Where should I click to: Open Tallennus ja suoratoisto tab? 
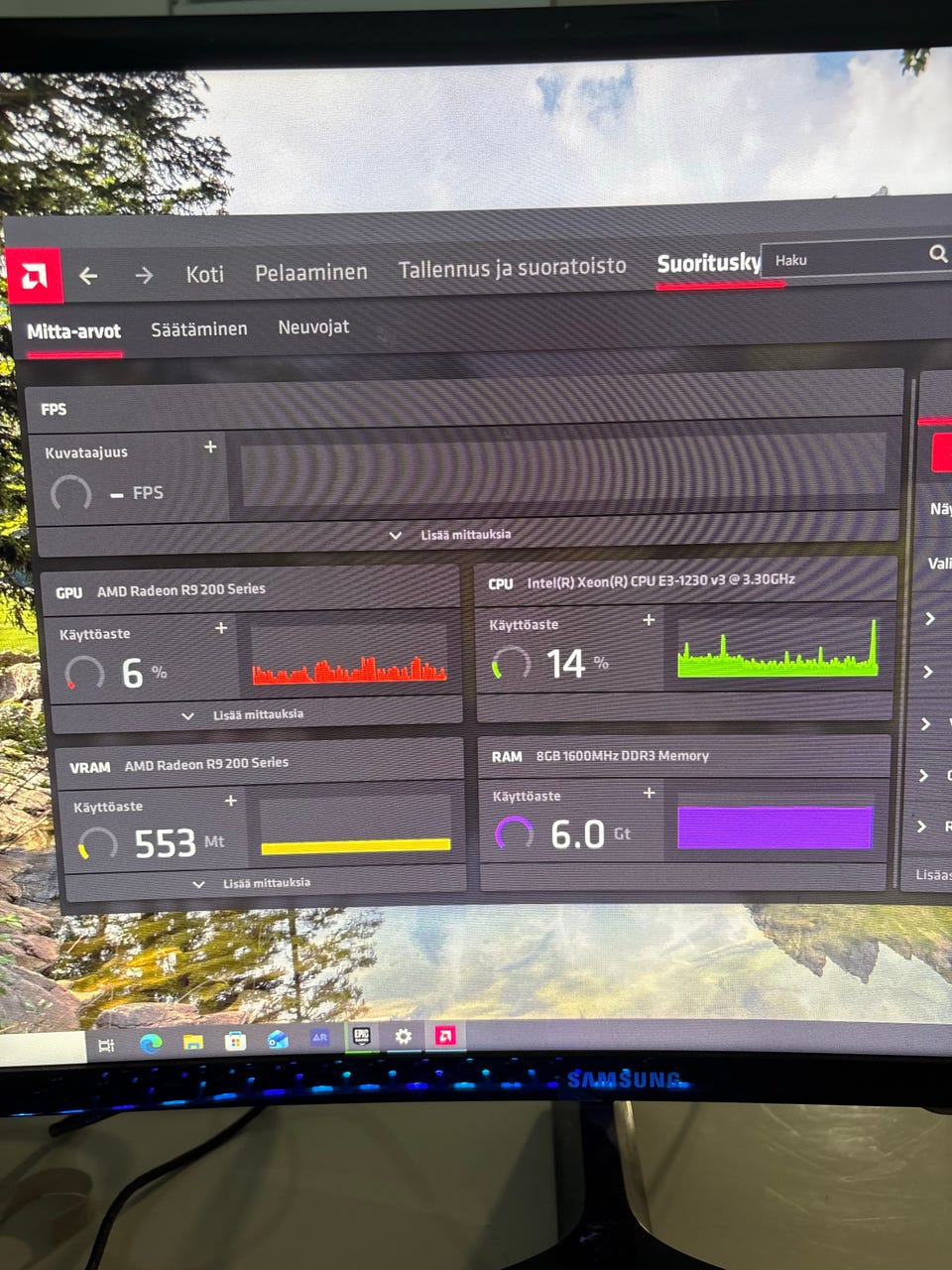tap(513, 267)
